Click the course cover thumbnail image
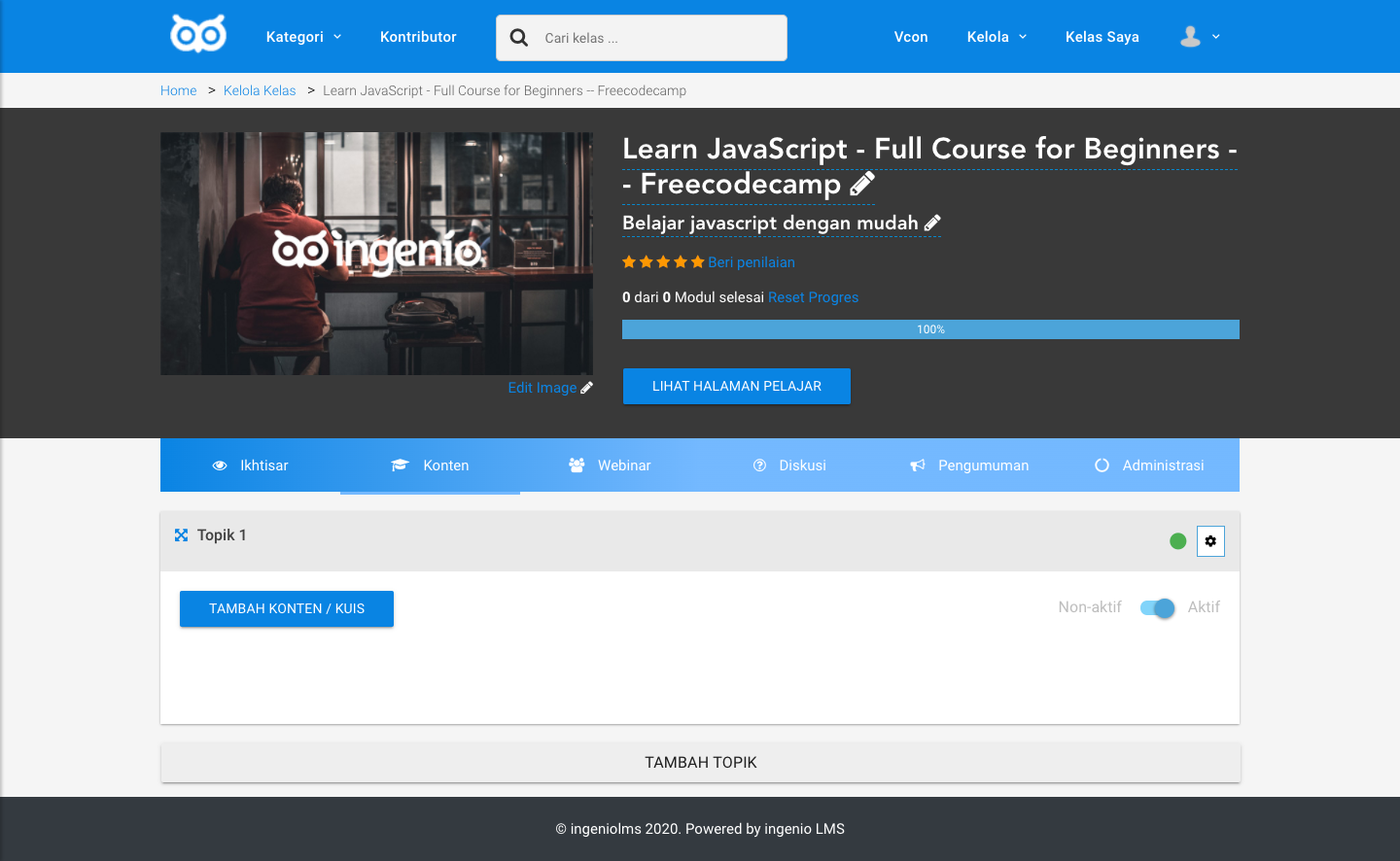This screenshot has width=1400, height=861. point(376,254)
